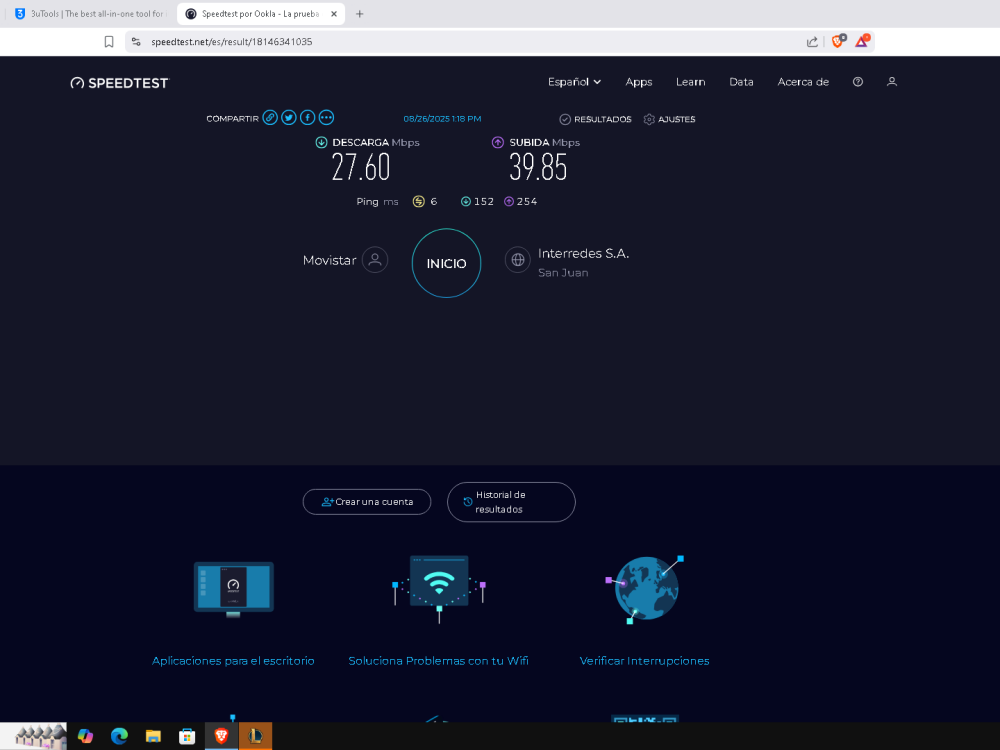This screenshot has height=750, width=1000.
Task: Open more sharing options ellipsis icon
Action: (326, 118)
